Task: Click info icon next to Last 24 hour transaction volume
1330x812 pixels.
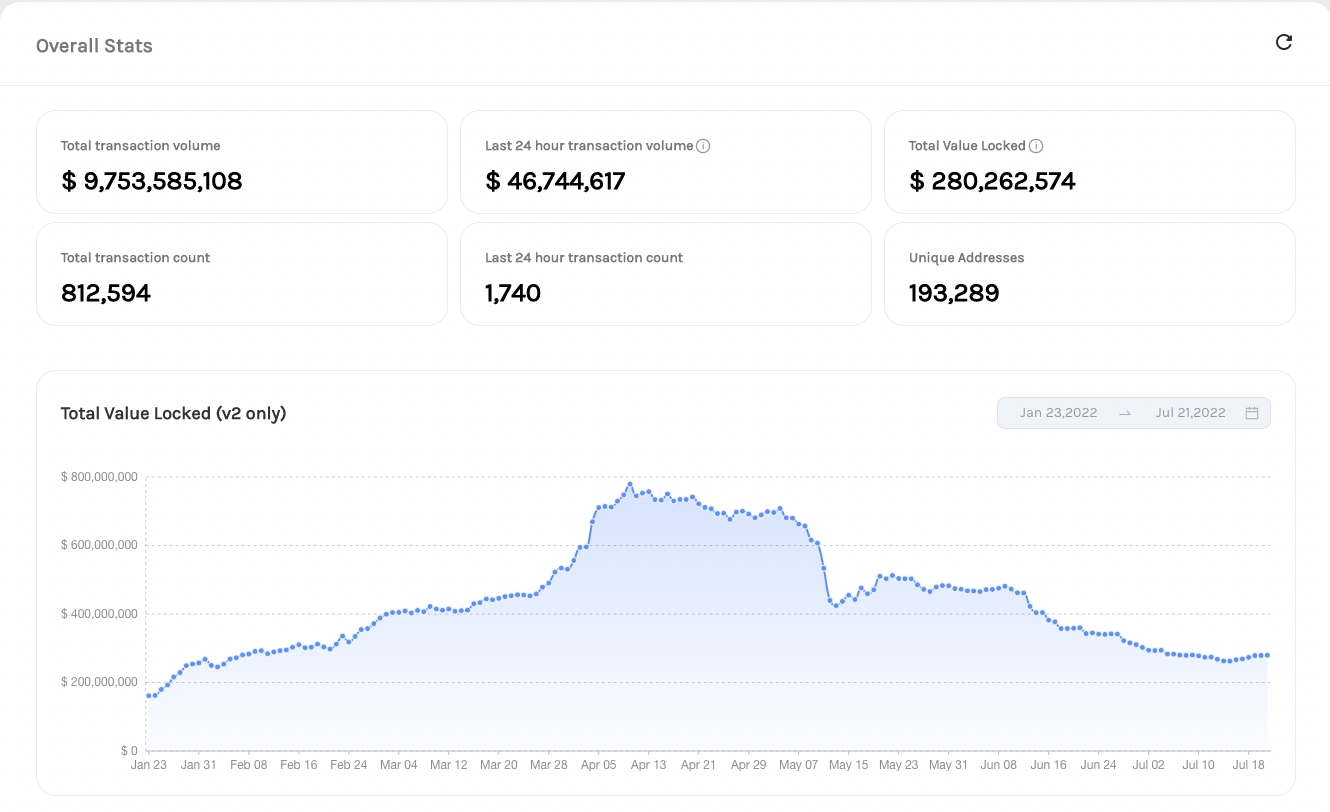Action: pos(703,146)
